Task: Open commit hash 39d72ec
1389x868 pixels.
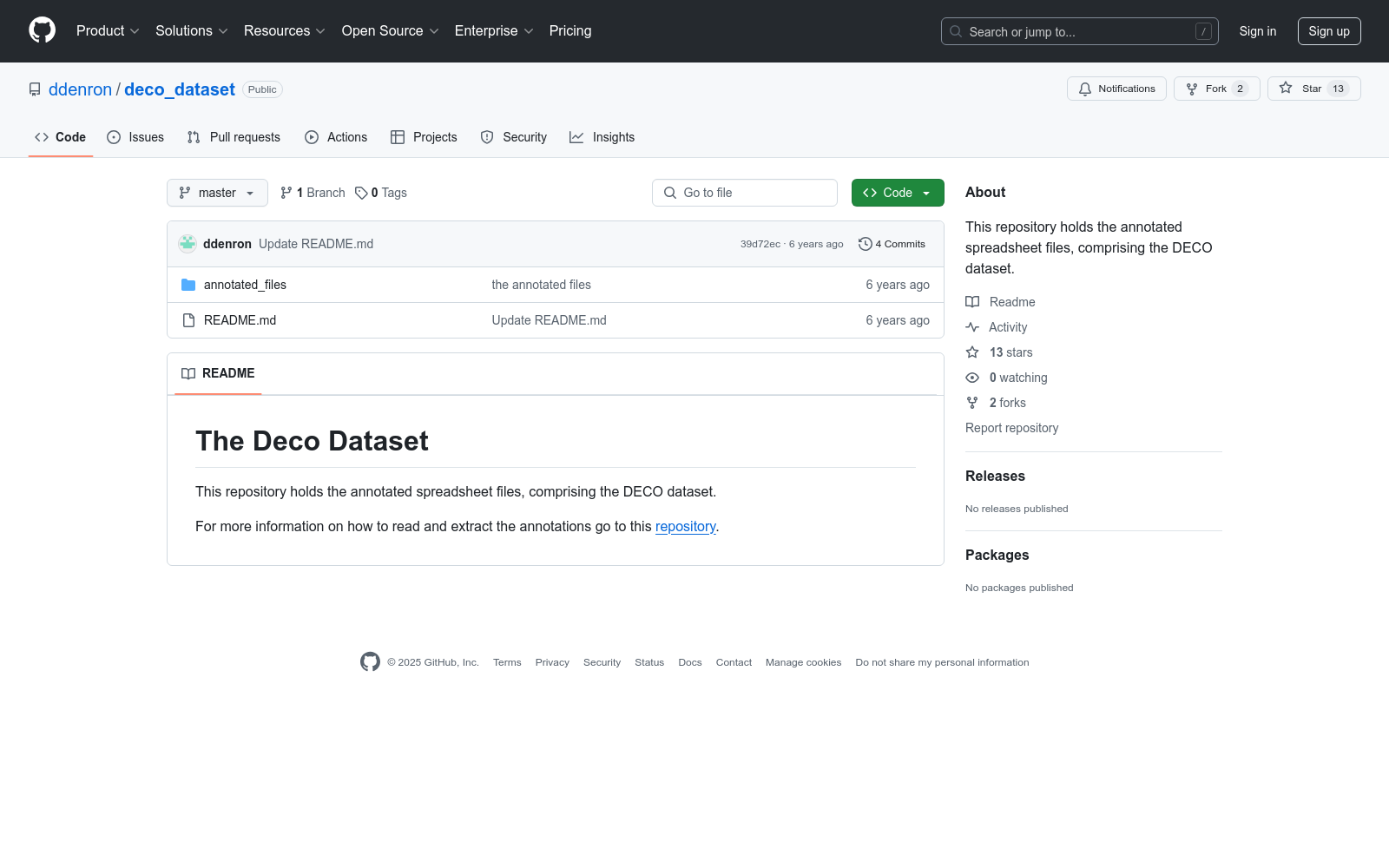Action: 760,244
